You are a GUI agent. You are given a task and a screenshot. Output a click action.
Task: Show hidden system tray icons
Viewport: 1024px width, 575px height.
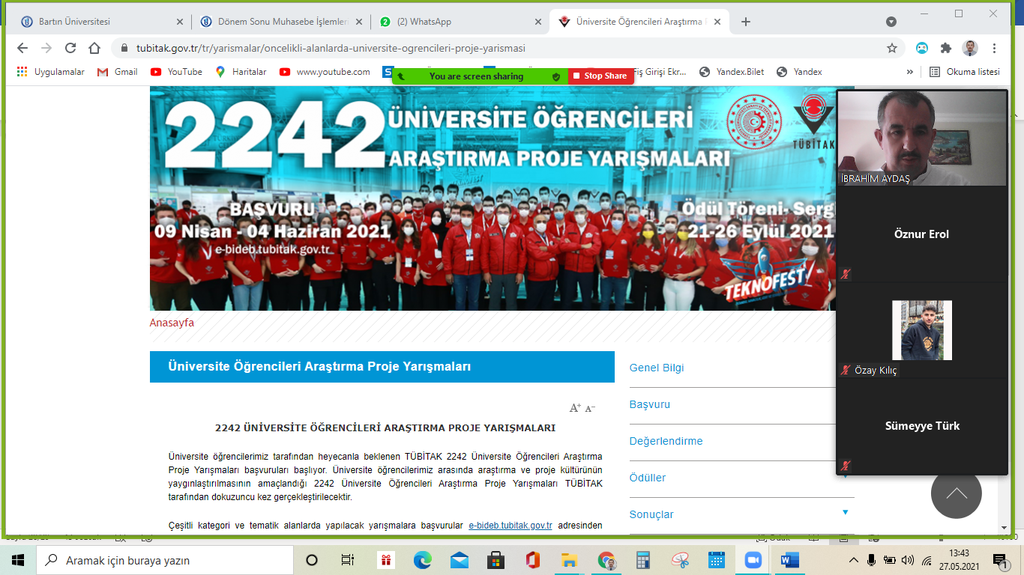[854, 560]
